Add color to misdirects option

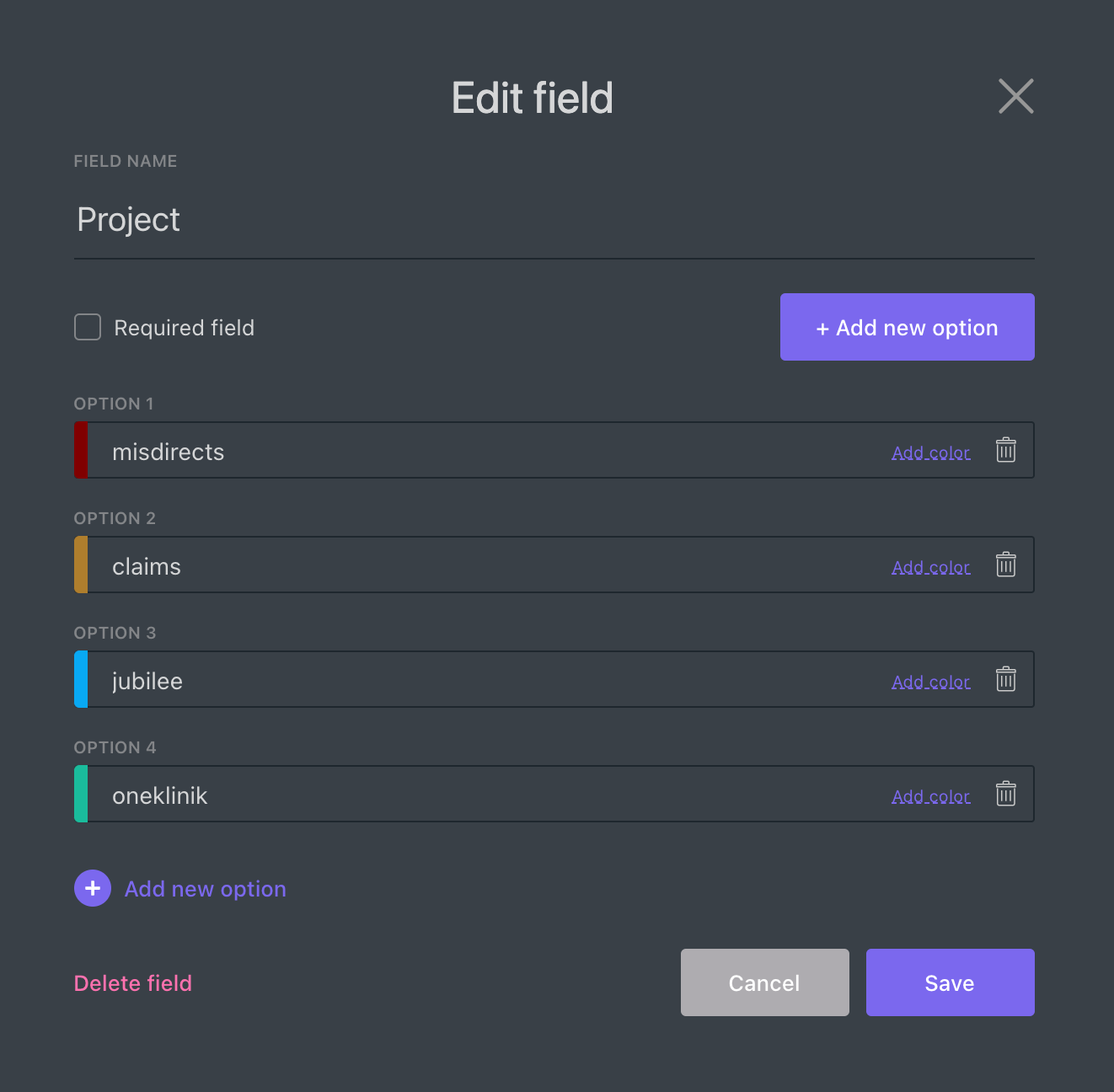[x=930, y=453]
